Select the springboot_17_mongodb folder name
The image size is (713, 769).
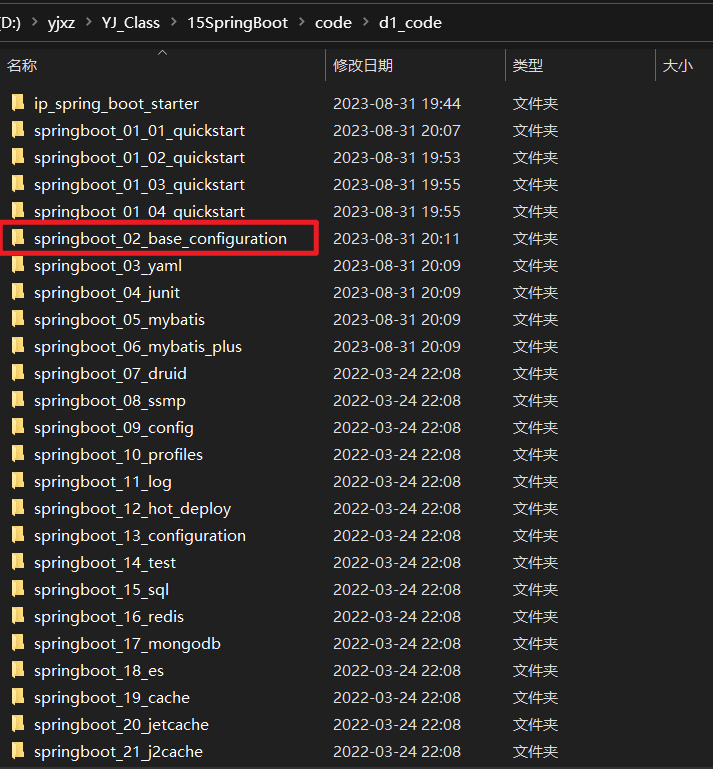[127, 643]
